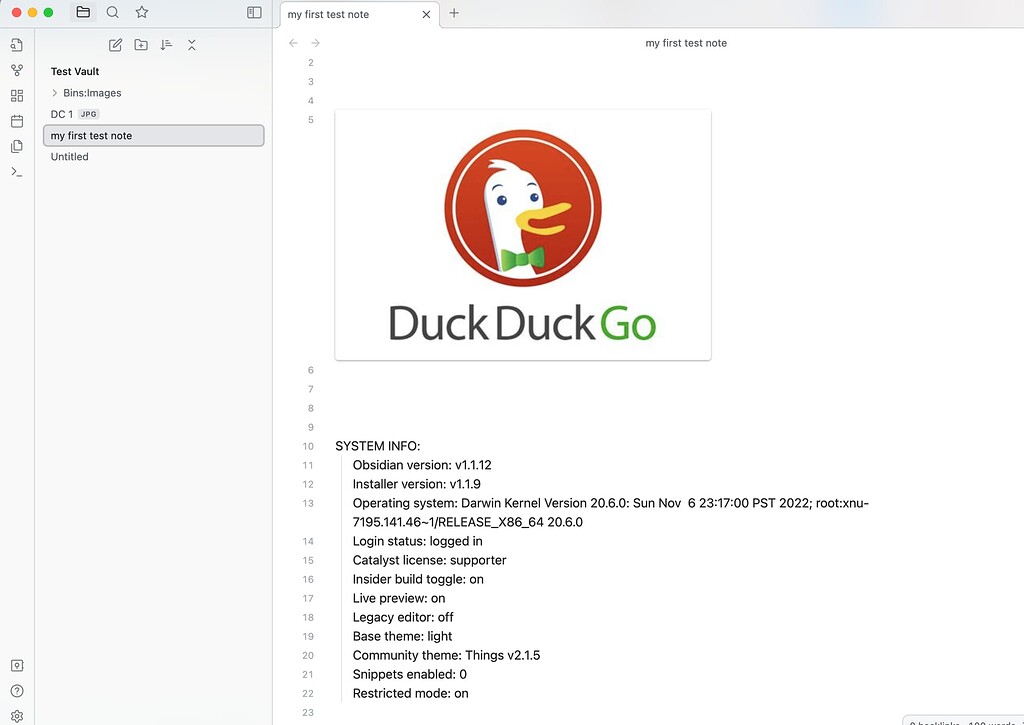Collapse all folders icon
This screenshot has width=1024, height=725.
click(191, 45)
